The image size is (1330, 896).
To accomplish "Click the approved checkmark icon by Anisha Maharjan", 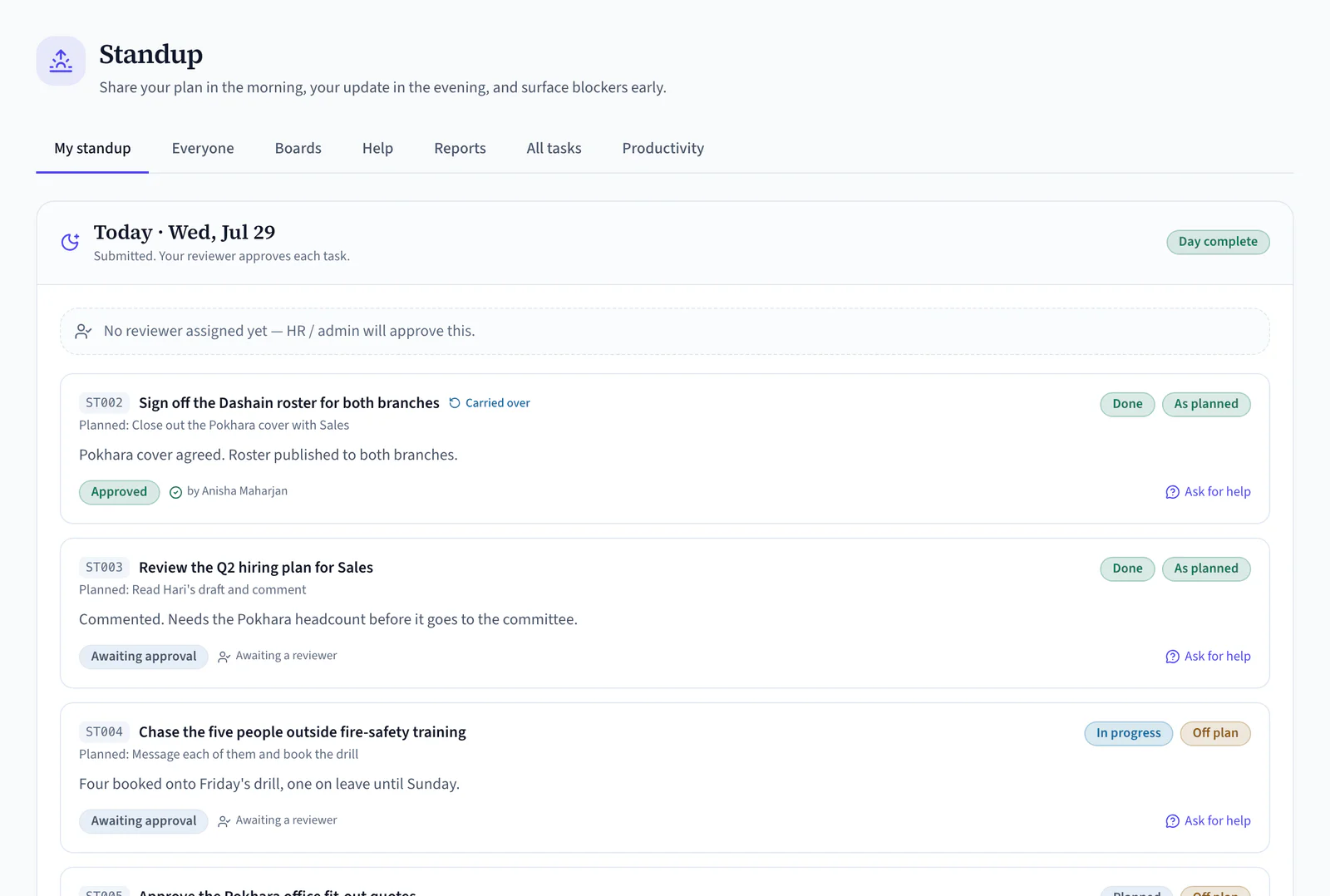I will pyautogui.click(x=175, y=492).
